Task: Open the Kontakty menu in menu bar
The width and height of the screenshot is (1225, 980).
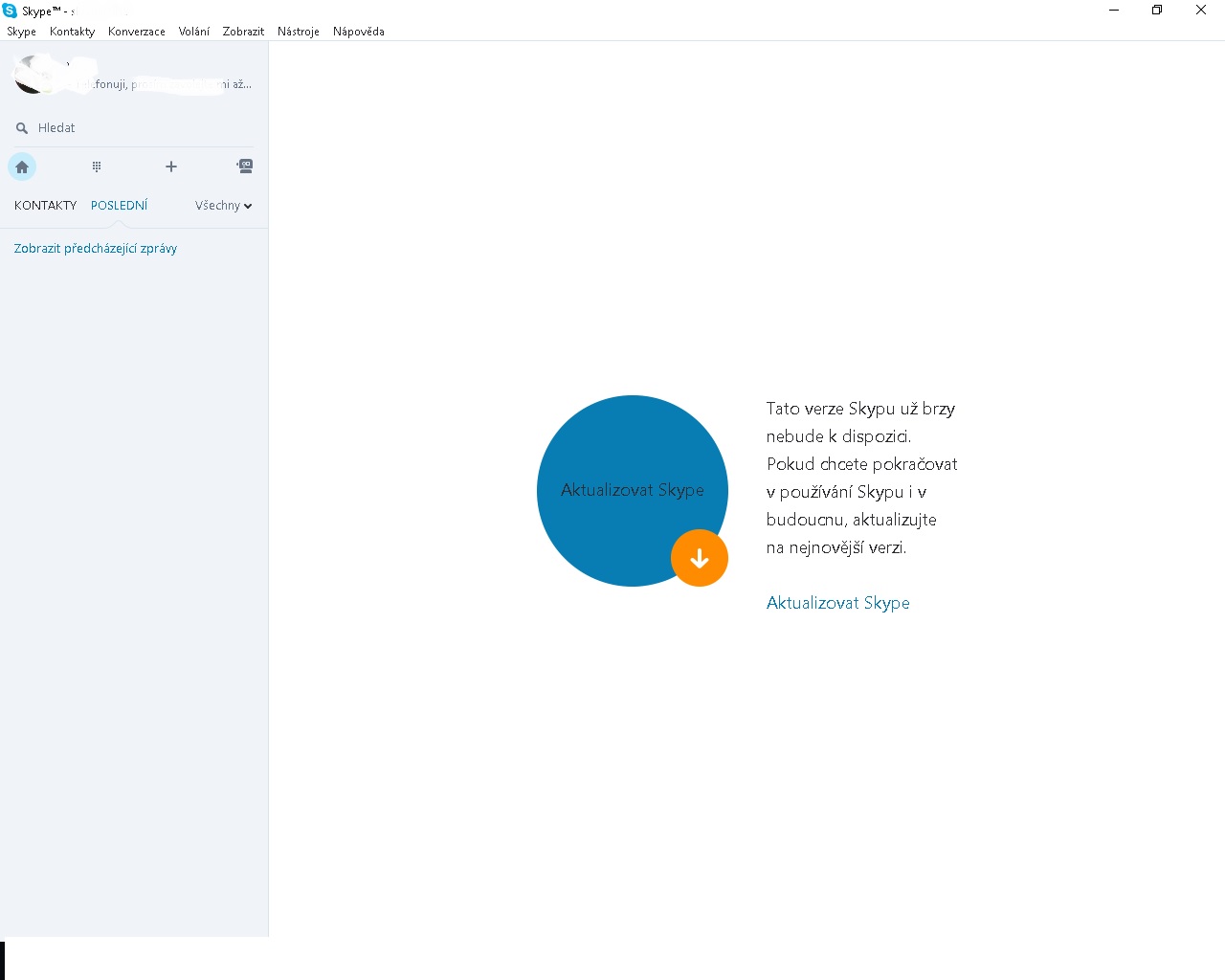Action: click(x=72, y=32)
